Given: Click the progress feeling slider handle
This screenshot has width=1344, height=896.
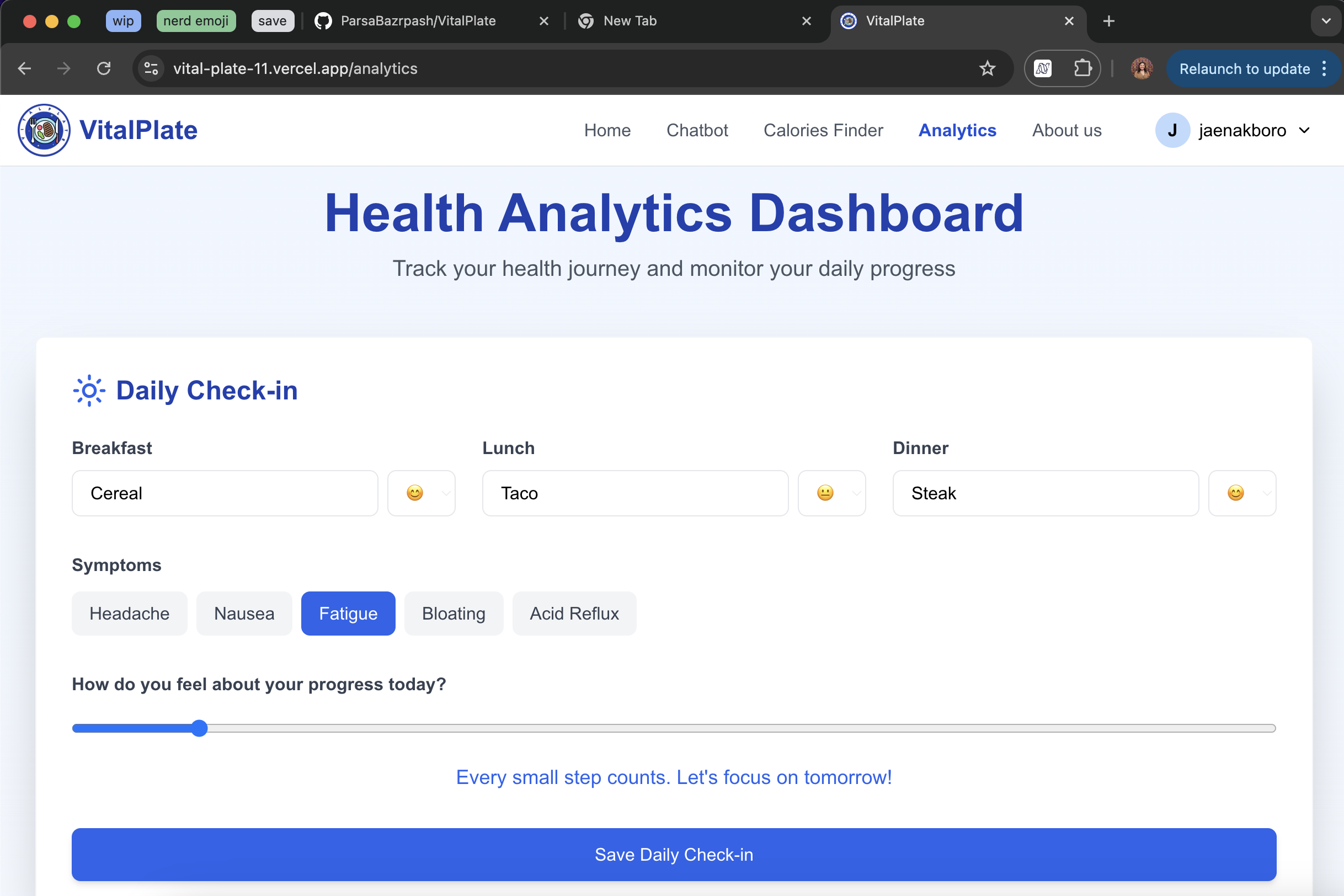Looking at the screenshot, I should click(x=199, y=728).
